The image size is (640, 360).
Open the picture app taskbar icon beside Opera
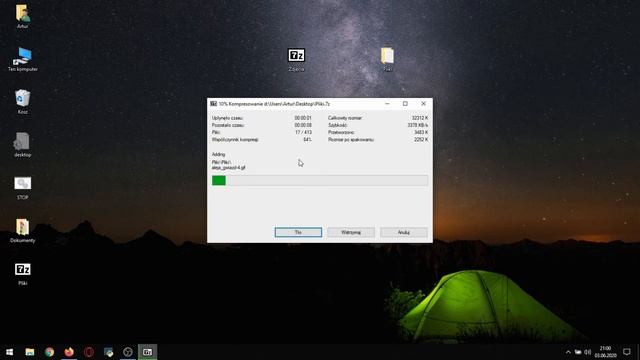click(x=108, y=352)
